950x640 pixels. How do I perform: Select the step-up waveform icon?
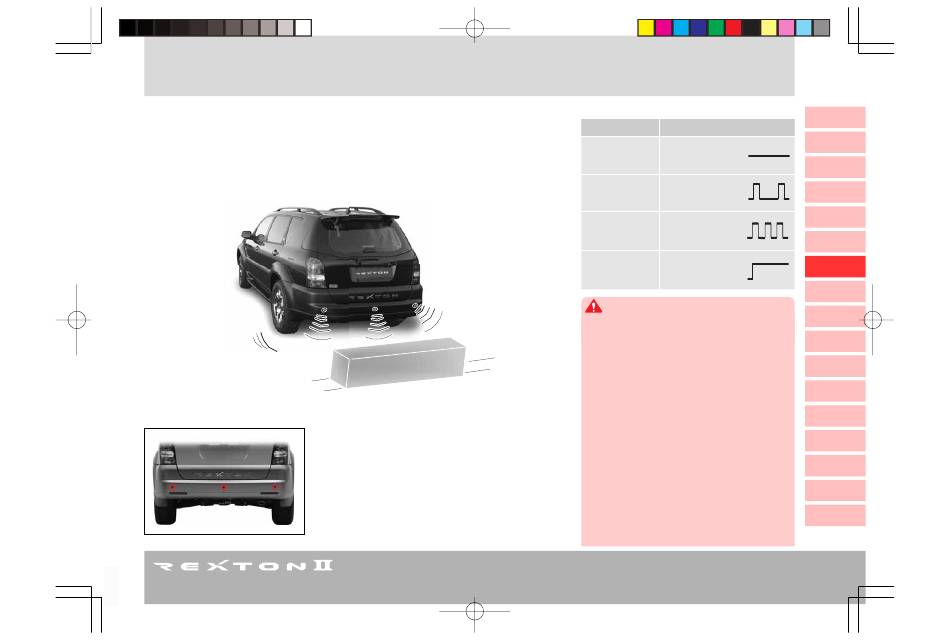coord(768,271)
